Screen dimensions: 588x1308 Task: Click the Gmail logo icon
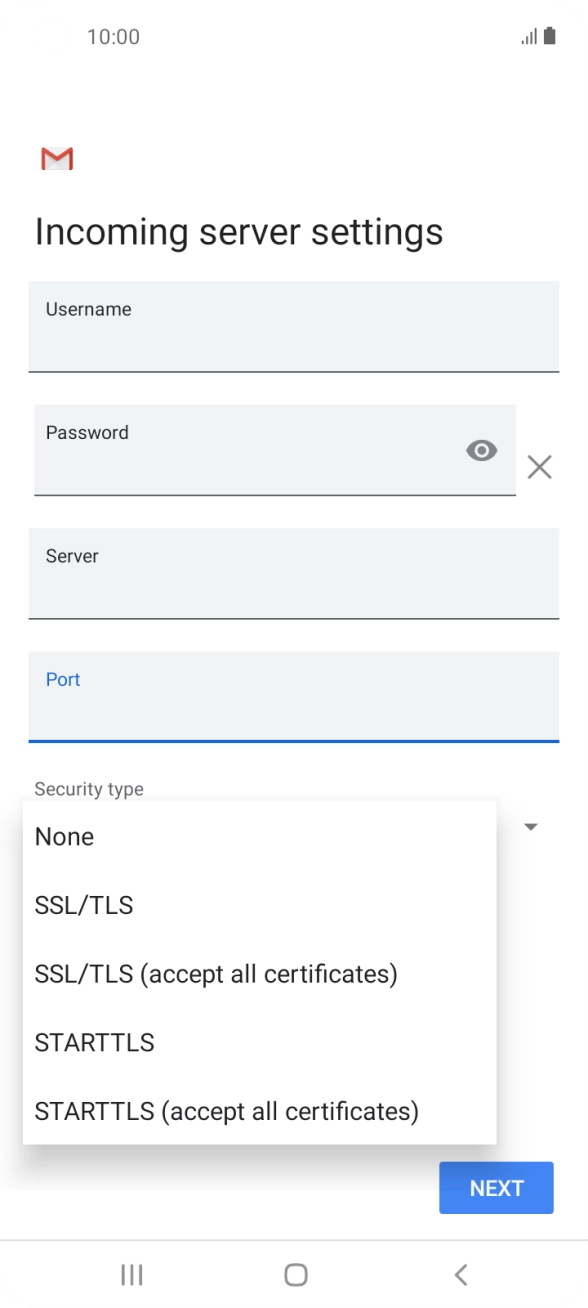coord(57,159)
